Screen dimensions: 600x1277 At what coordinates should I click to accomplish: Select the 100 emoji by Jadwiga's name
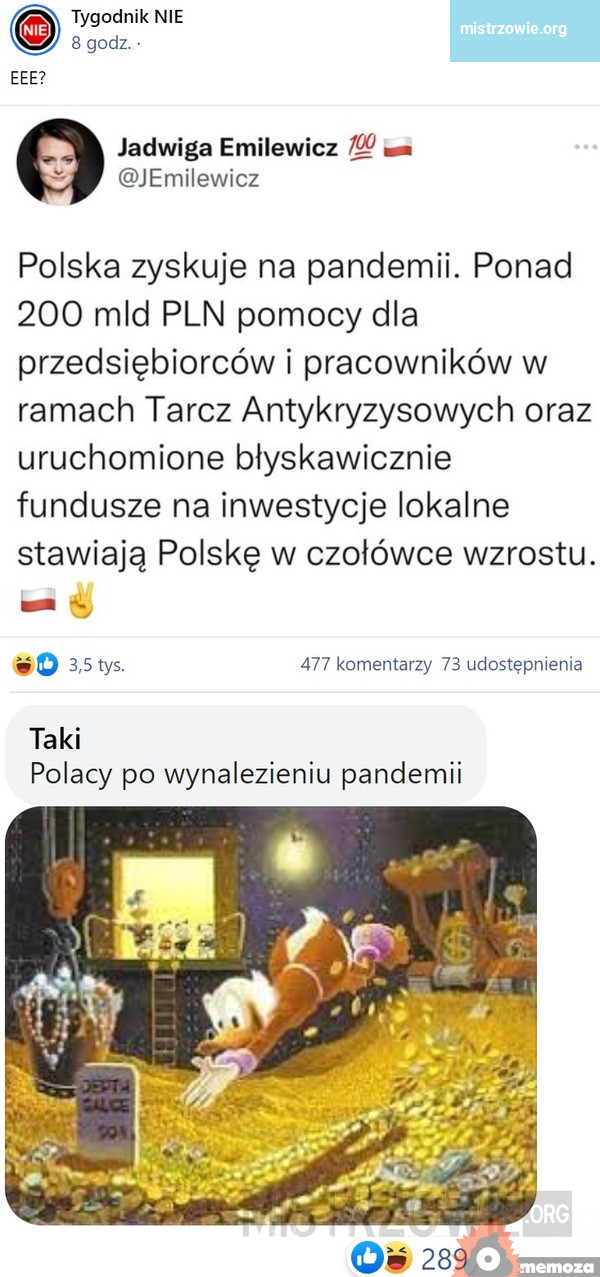[361, 148]
